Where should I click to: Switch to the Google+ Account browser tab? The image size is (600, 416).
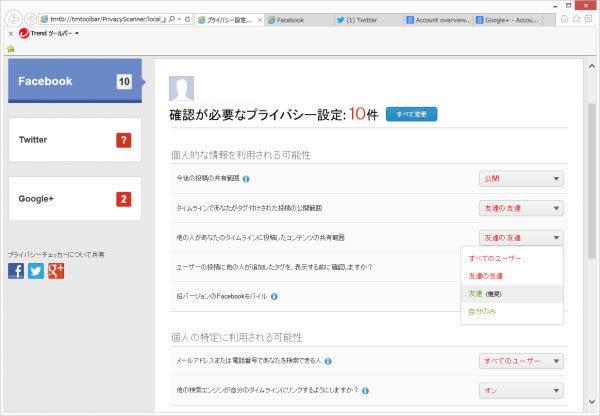(508, 20)
